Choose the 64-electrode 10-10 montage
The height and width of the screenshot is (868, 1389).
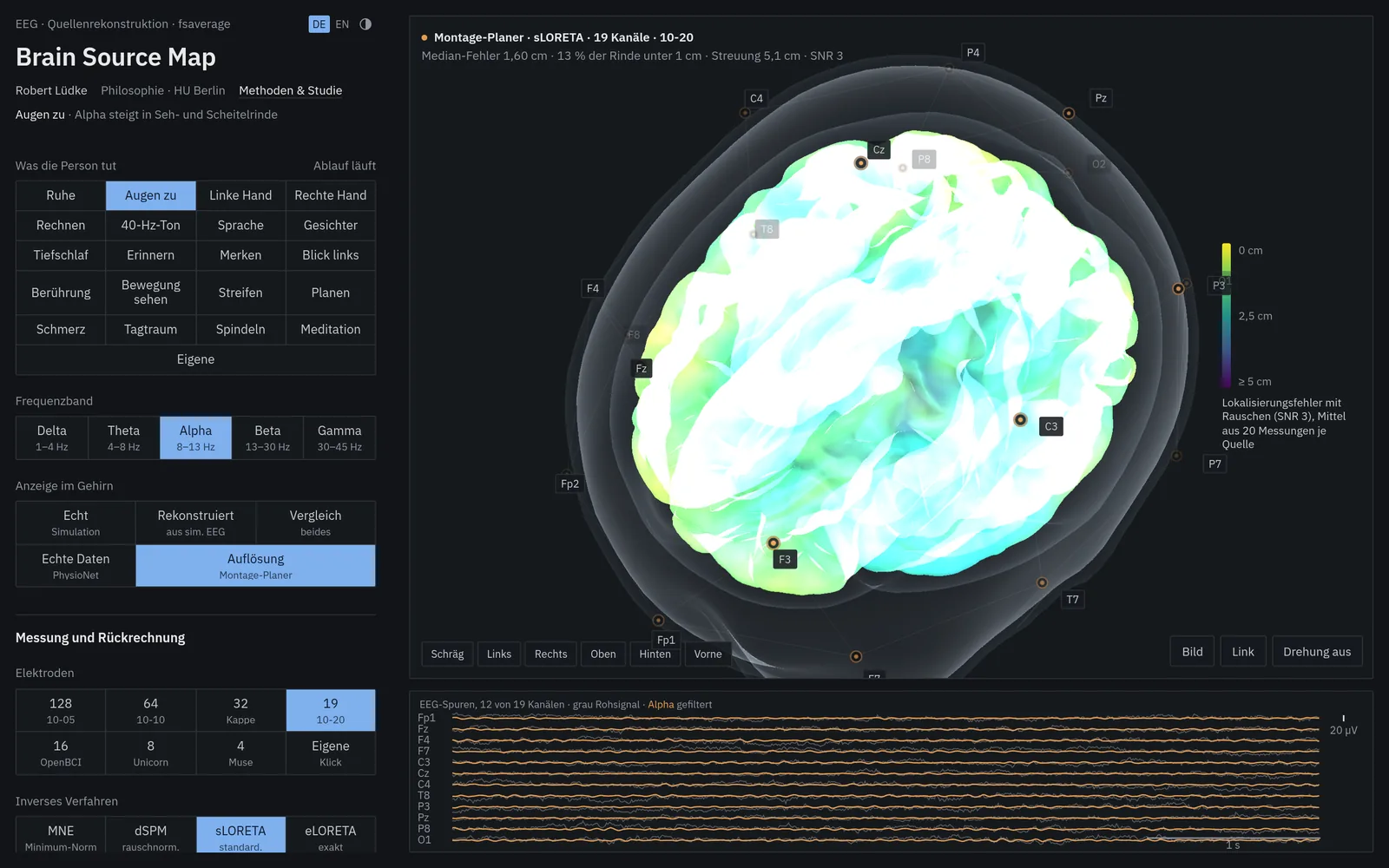(x=150, y=710)
